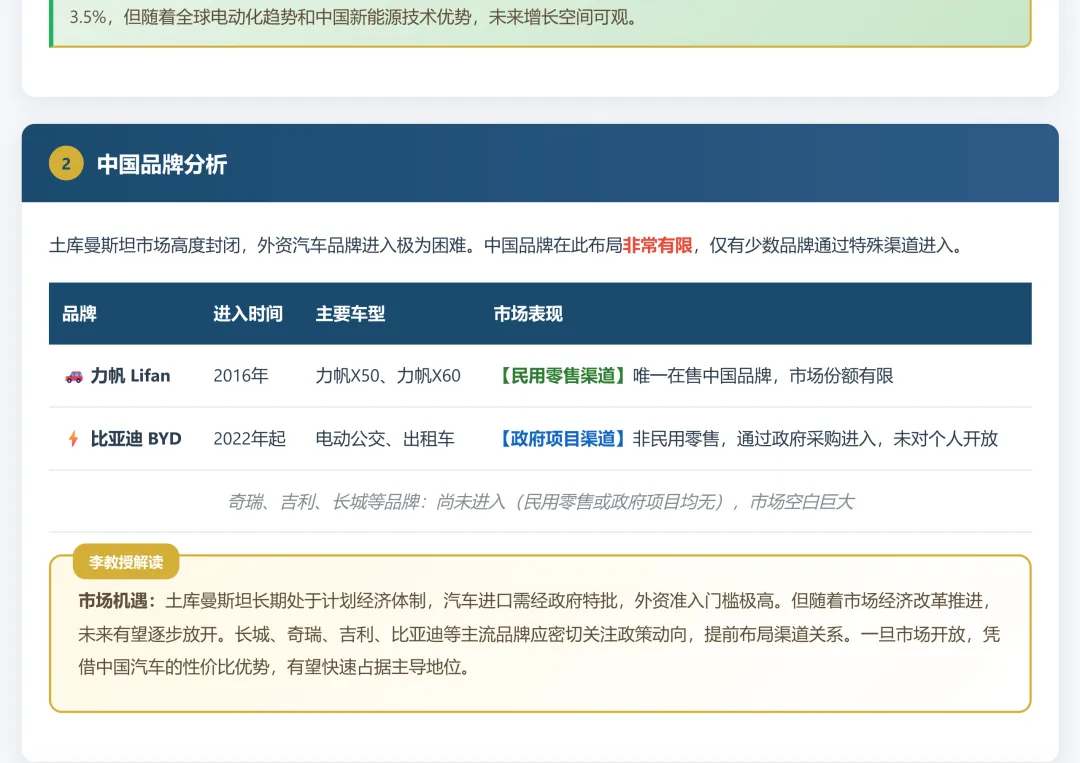Expand the 比亚迪 BYD table row
The image size is (1080, 763).
tap(540, 438)
